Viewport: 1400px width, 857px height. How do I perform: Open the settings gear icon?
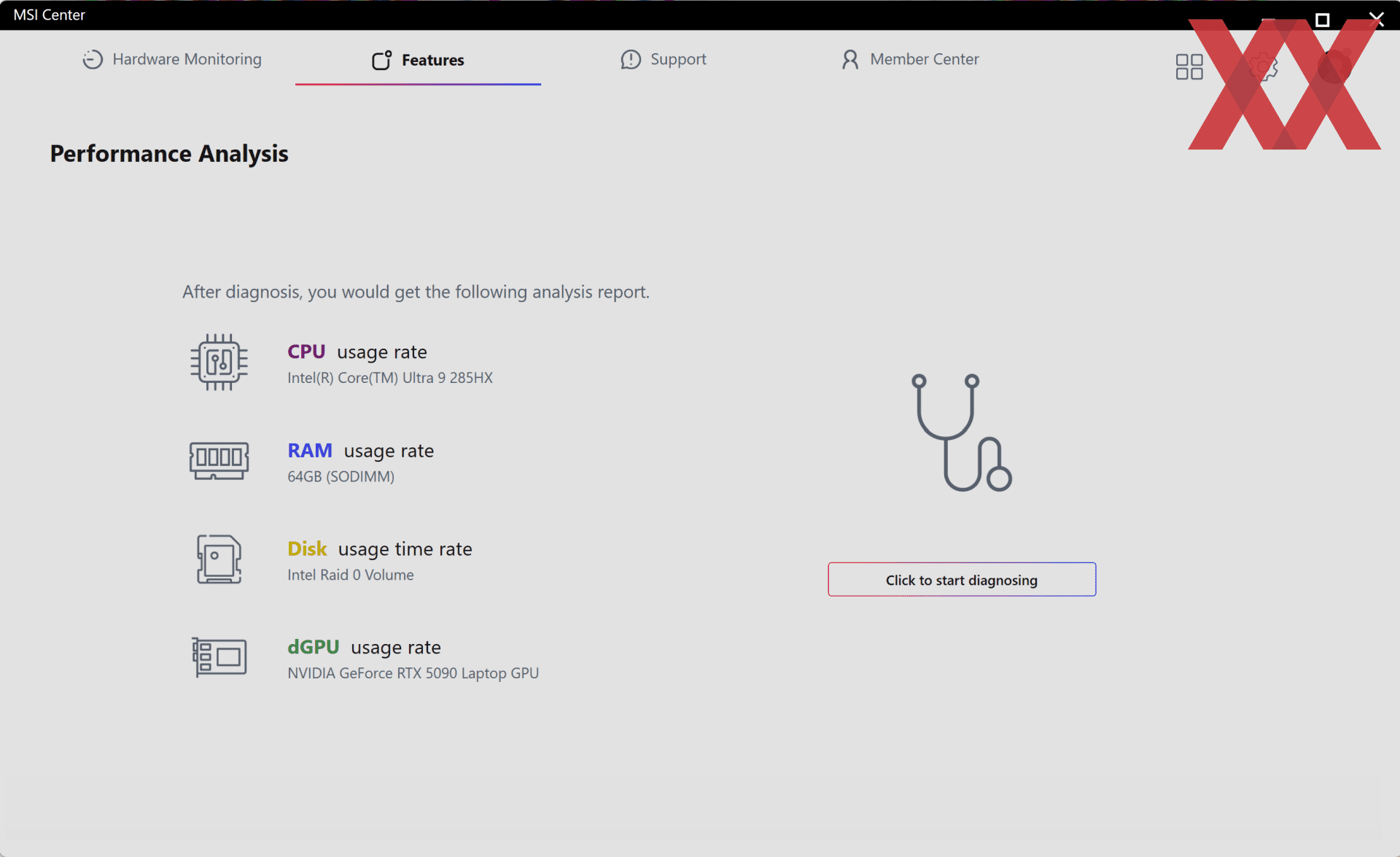coord(1263,66)
